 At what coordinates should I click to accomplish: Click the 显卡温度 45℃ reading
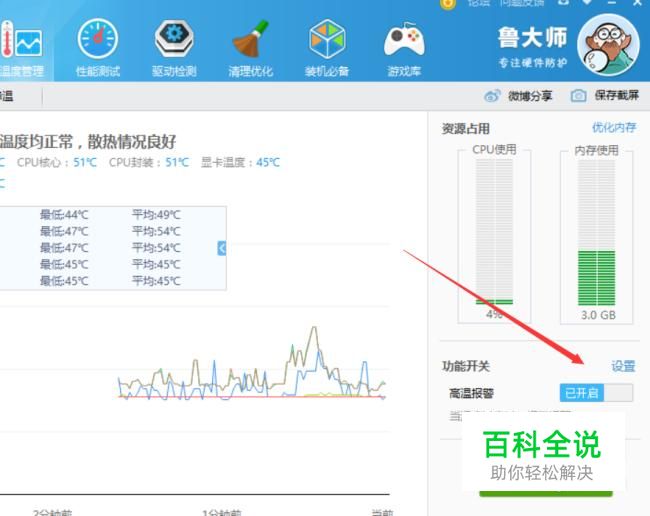[x=240, y=162]
